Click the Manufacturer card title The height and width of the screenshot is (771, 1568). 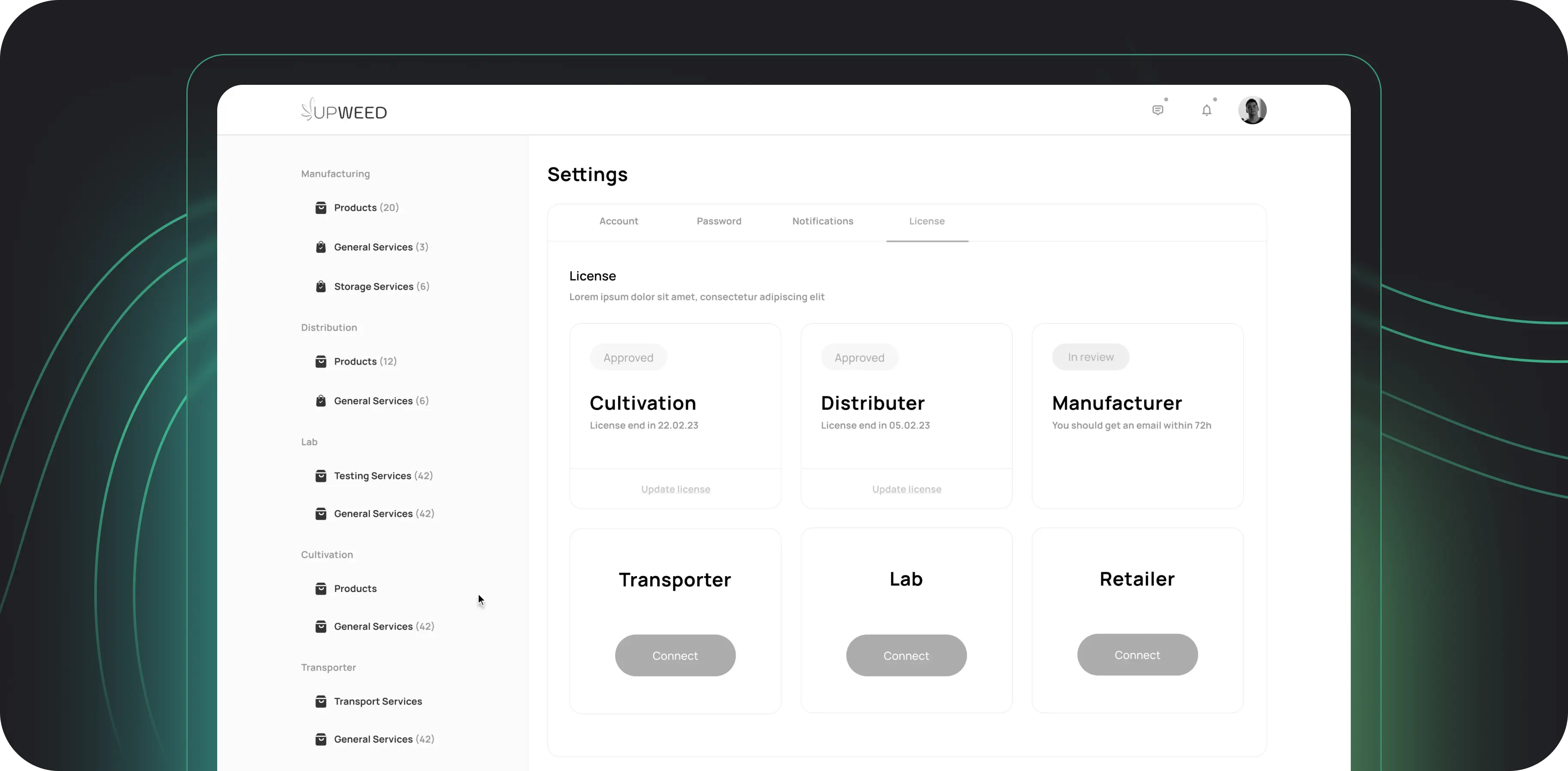[1116, 403]
